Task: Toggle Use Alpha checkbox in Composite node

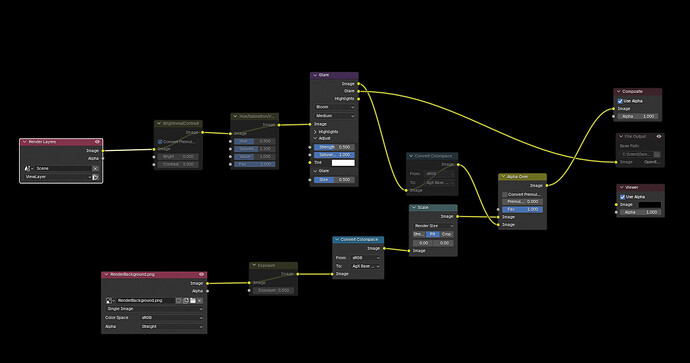Action: [x=620, y=101]
